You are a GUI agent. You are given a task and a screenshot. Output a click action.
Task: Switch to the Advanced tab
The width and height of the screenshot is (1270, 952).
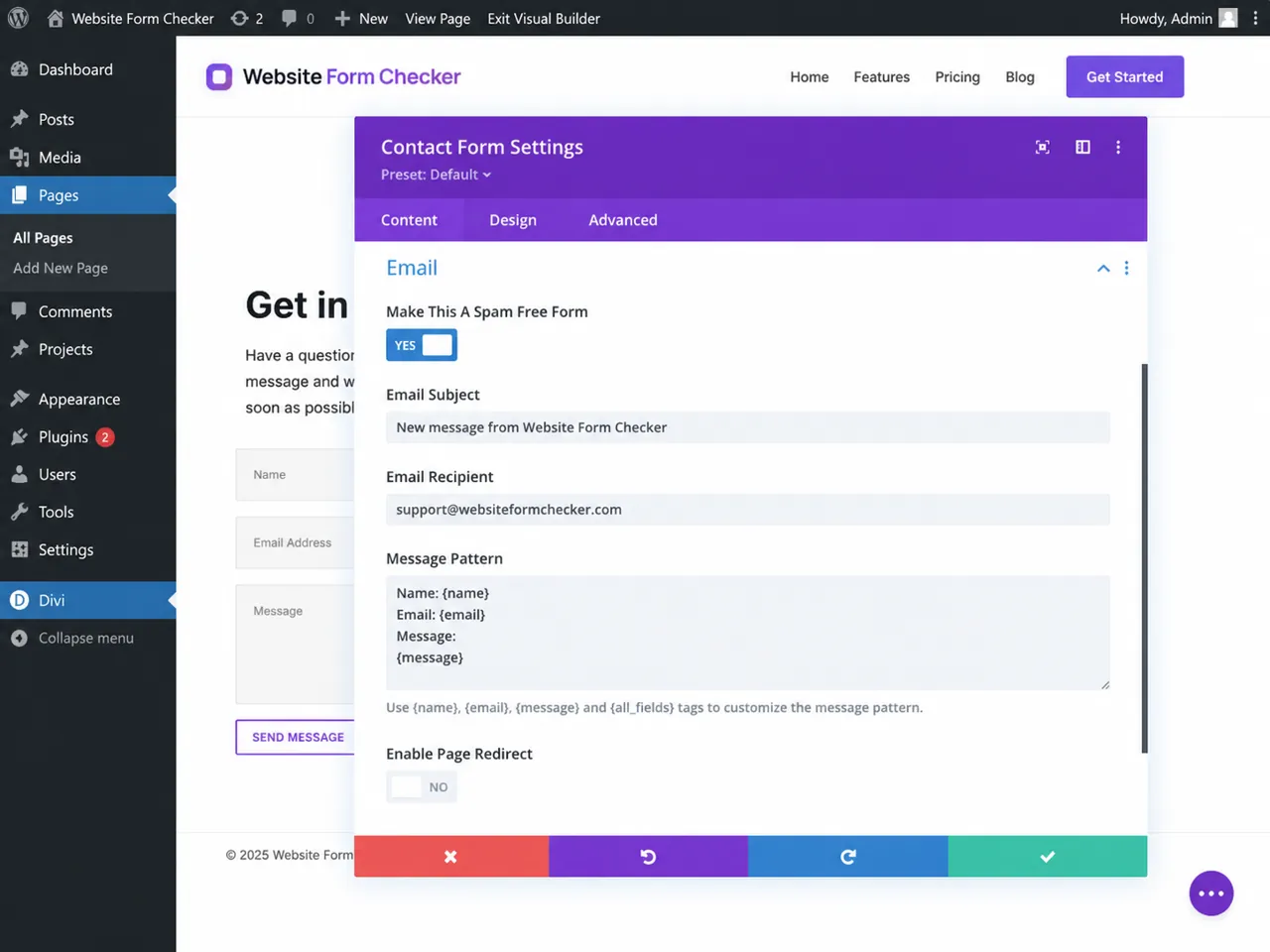click(623, 220)
